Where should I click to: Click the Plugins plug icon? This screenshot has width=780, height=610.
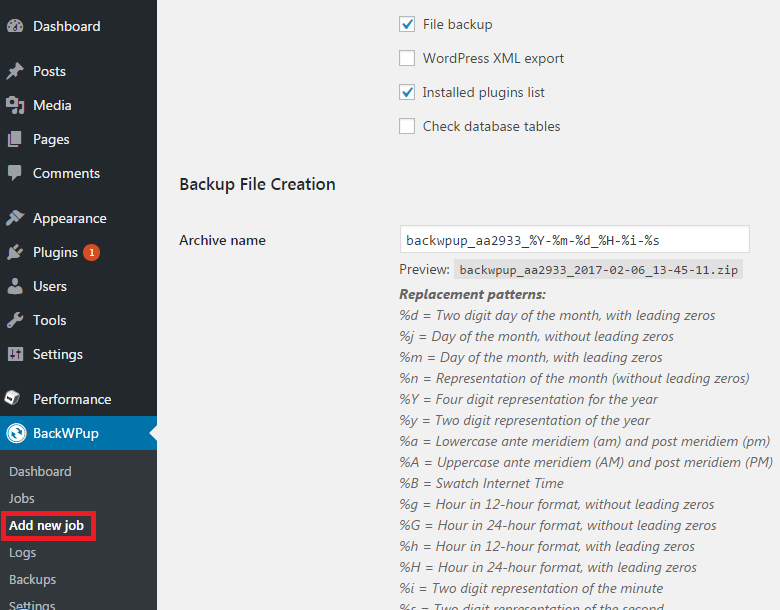coord(15,252)
